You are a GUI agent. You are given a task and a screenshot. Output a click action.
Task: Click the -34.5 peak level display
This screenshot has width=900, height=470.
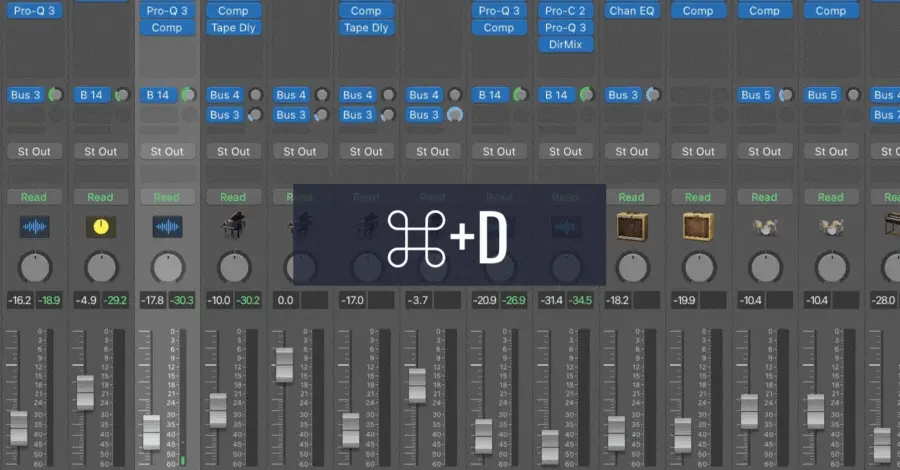[580, 300]
